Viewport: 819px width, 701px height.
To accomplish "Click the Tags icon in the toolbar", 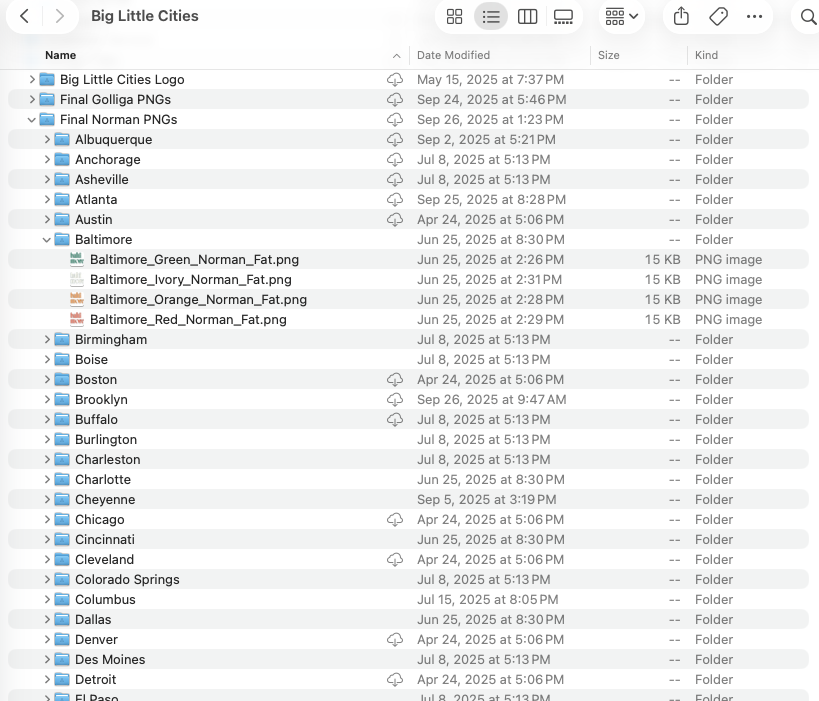I will [718, 16].
